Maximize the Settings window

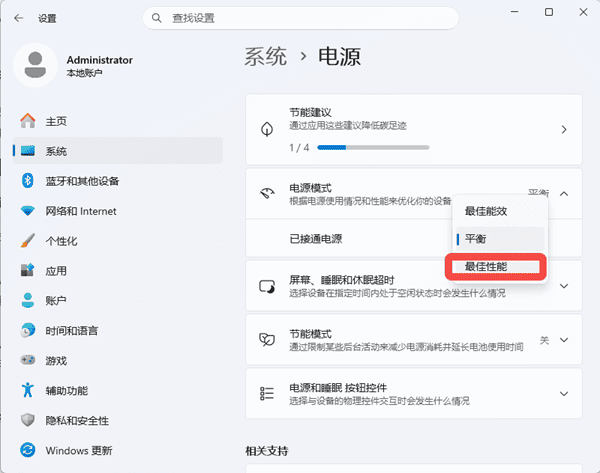pyautogui.click(x=549, y=12)
